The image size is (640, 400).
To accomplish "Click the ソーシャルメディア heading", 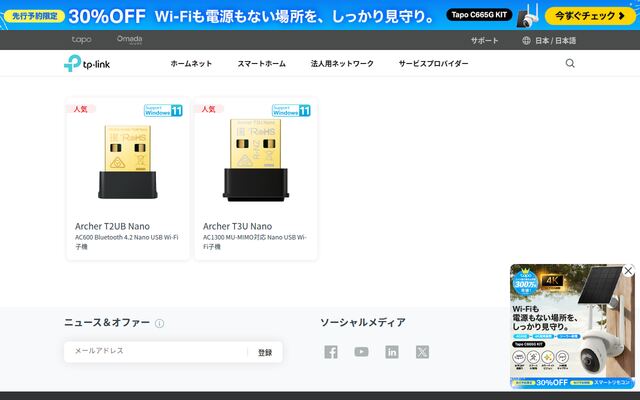I will pos(362,322).
